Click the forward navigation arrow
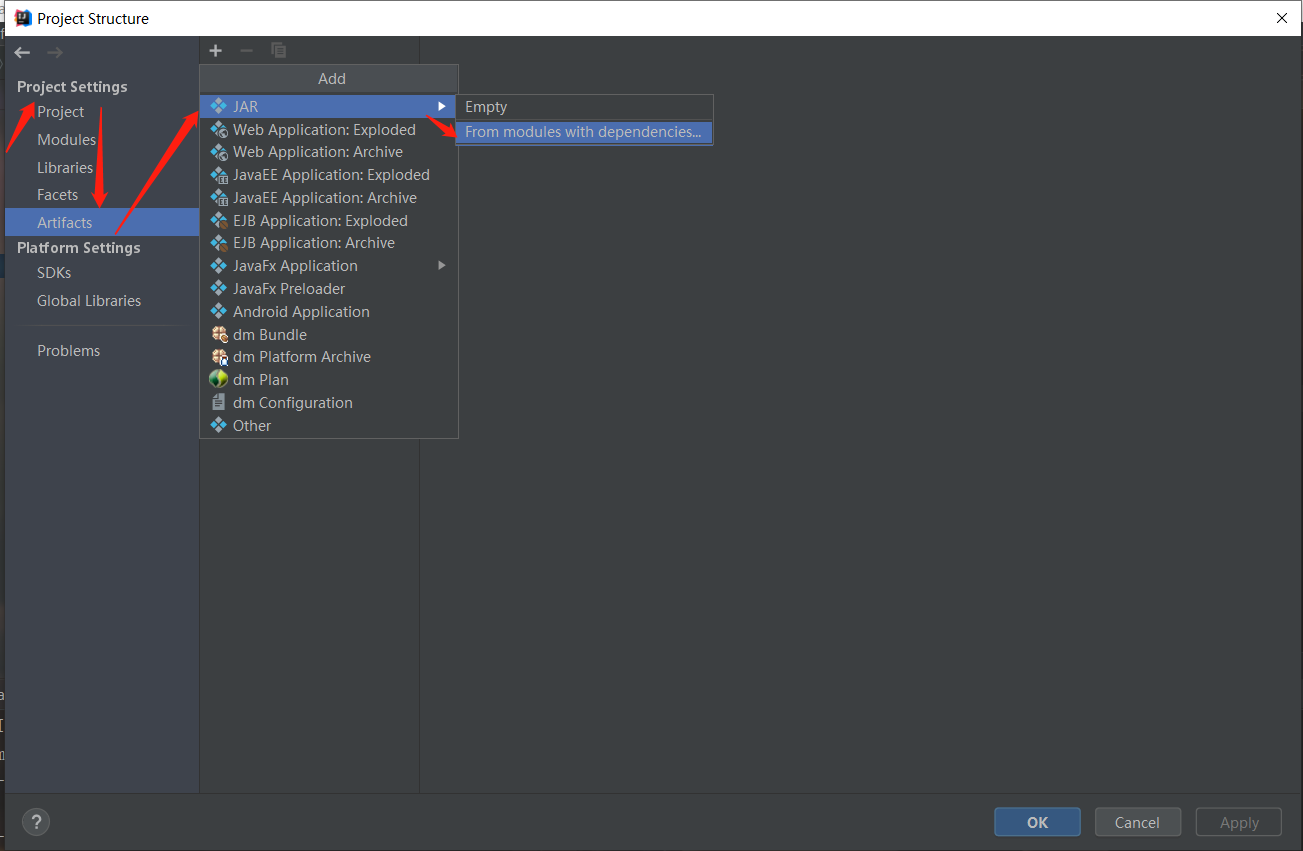This screenshot has width=1303, height=851. point(55,52)
